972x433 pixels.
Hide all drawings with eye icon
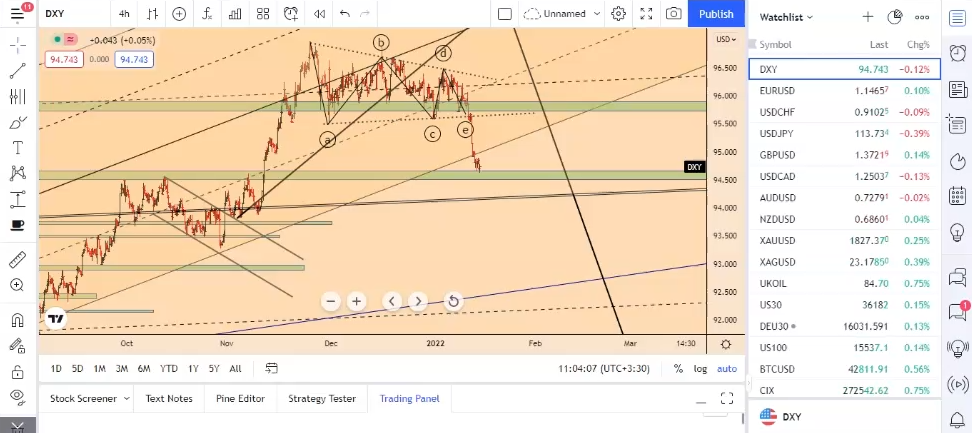17,396
